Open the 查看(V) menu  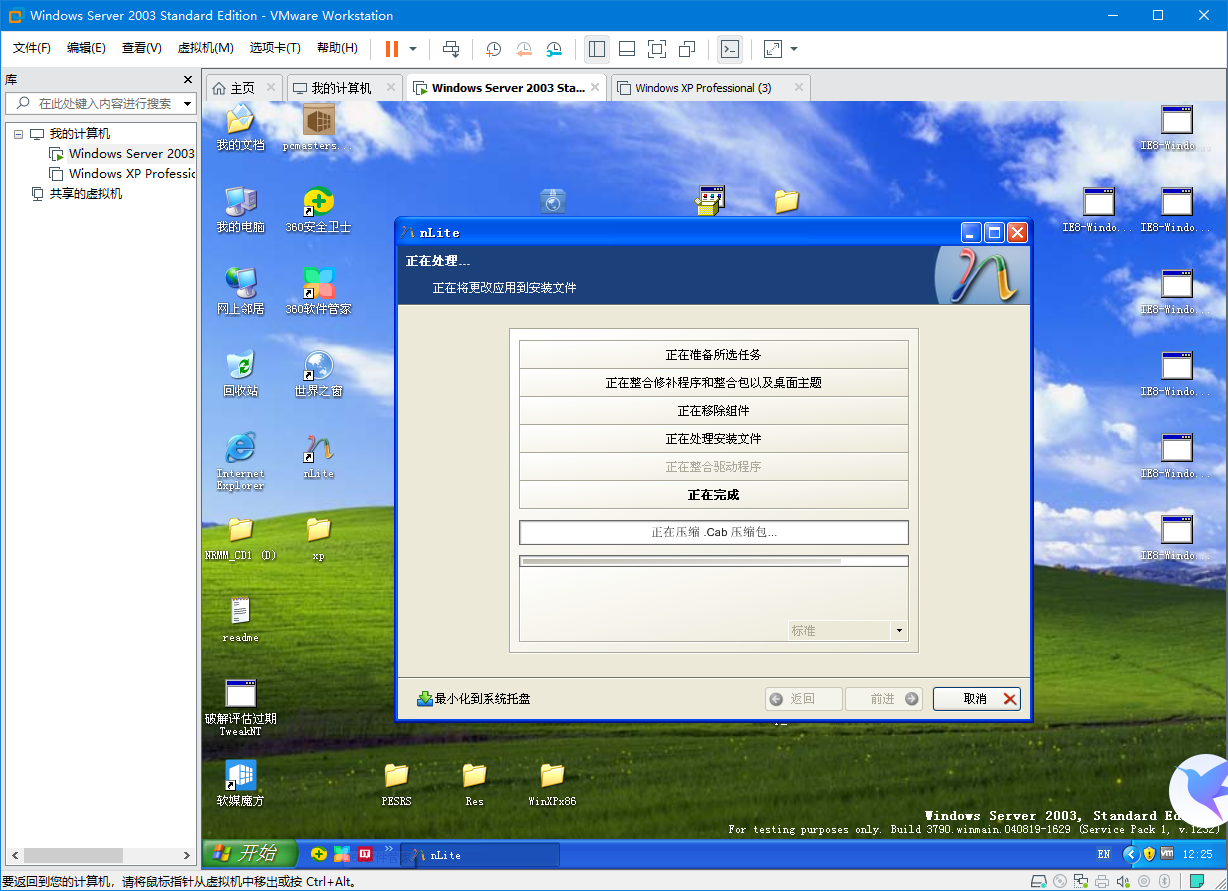tap(141, 48)
